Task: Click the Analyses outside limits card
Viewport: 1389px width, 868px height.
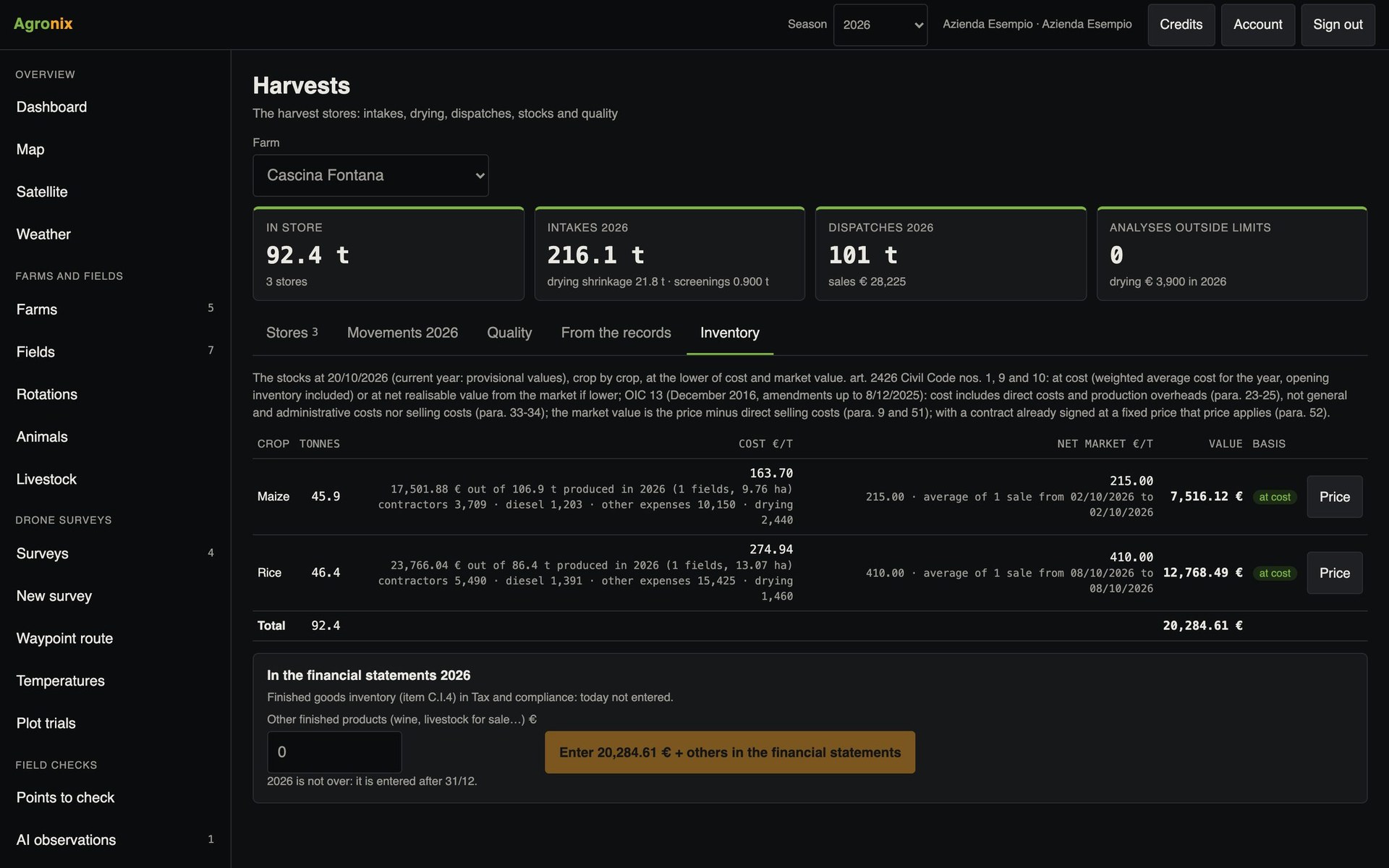Action: pyautogui.click(x=1232, y=254)
